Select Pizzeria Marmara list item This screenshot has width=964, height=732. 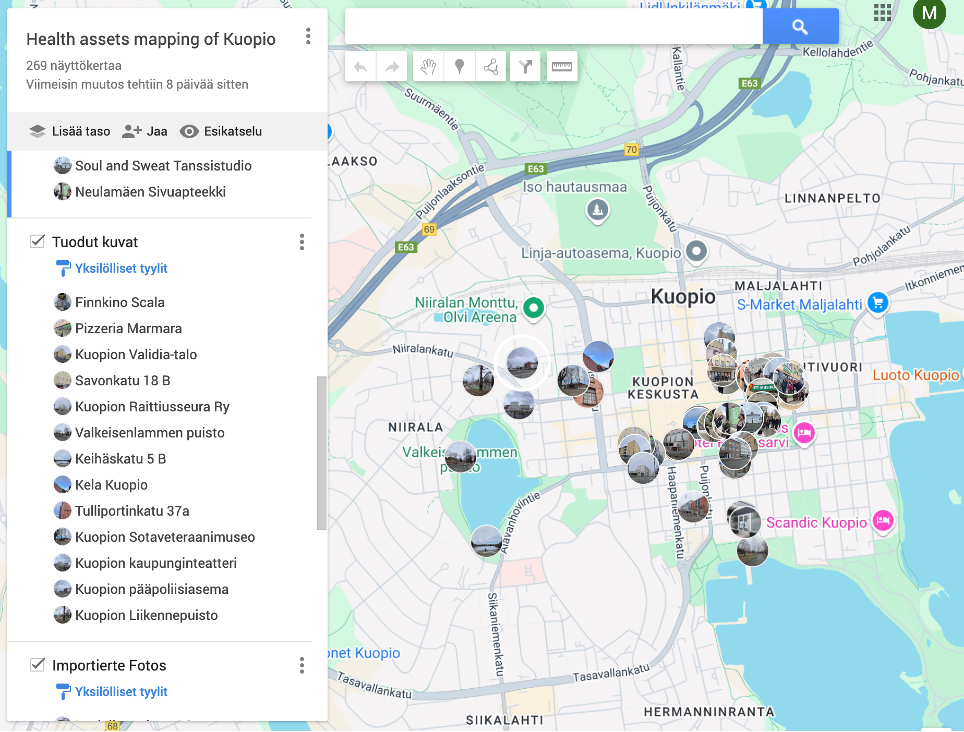[128, 329]
